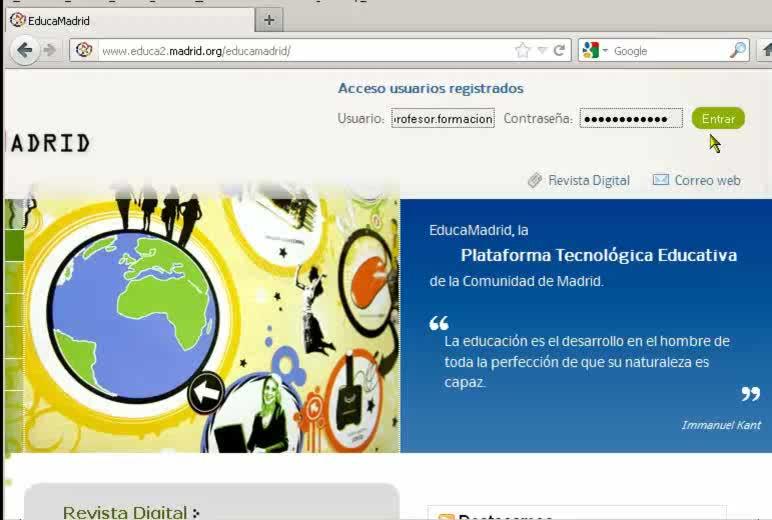Click the 'Immanuel Kant' attribution text
This screenshot has width=772, height=520.
tap(721, 425)
